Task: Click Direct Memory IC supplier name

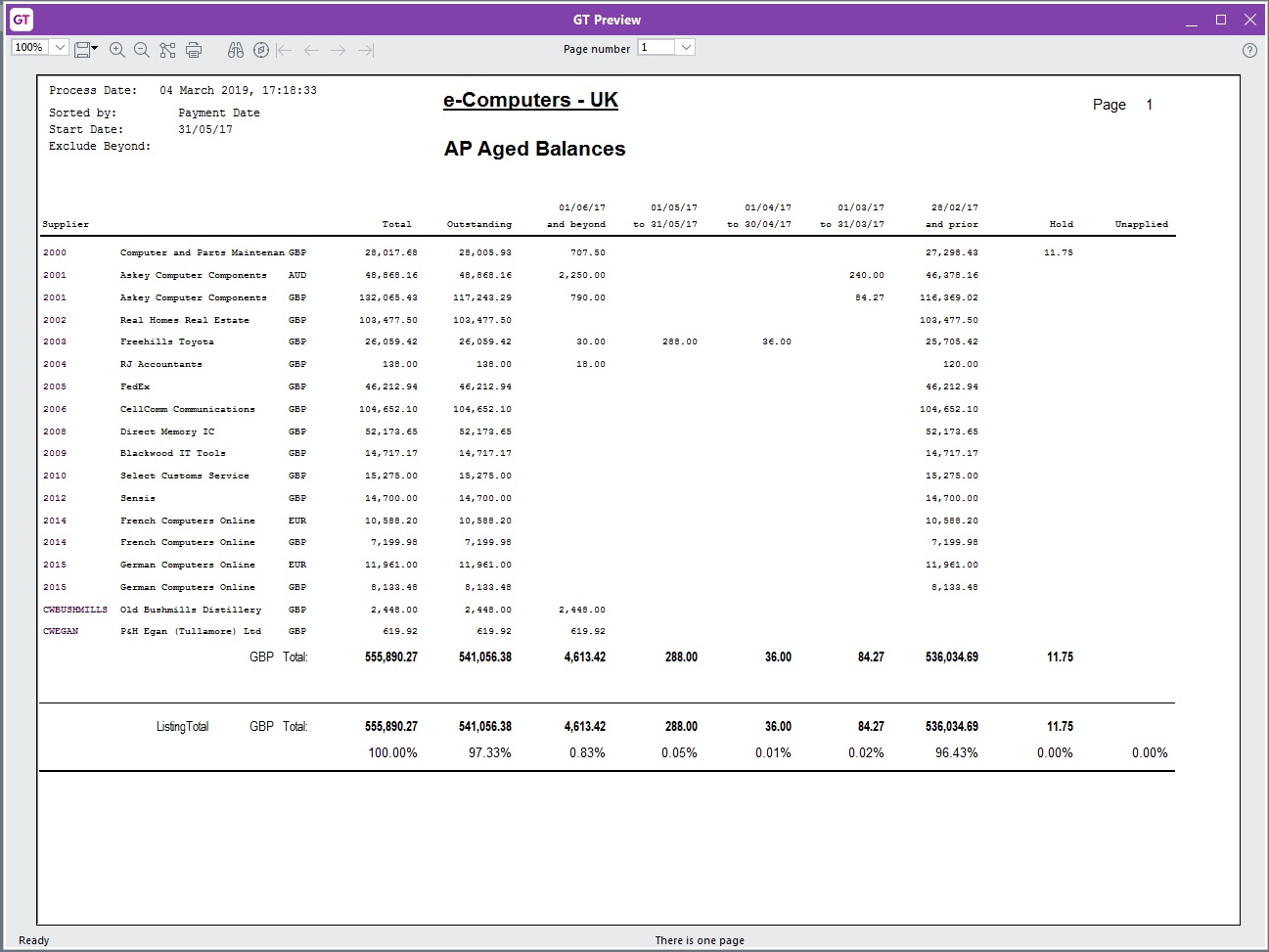Action: click(x=167, y=431)
